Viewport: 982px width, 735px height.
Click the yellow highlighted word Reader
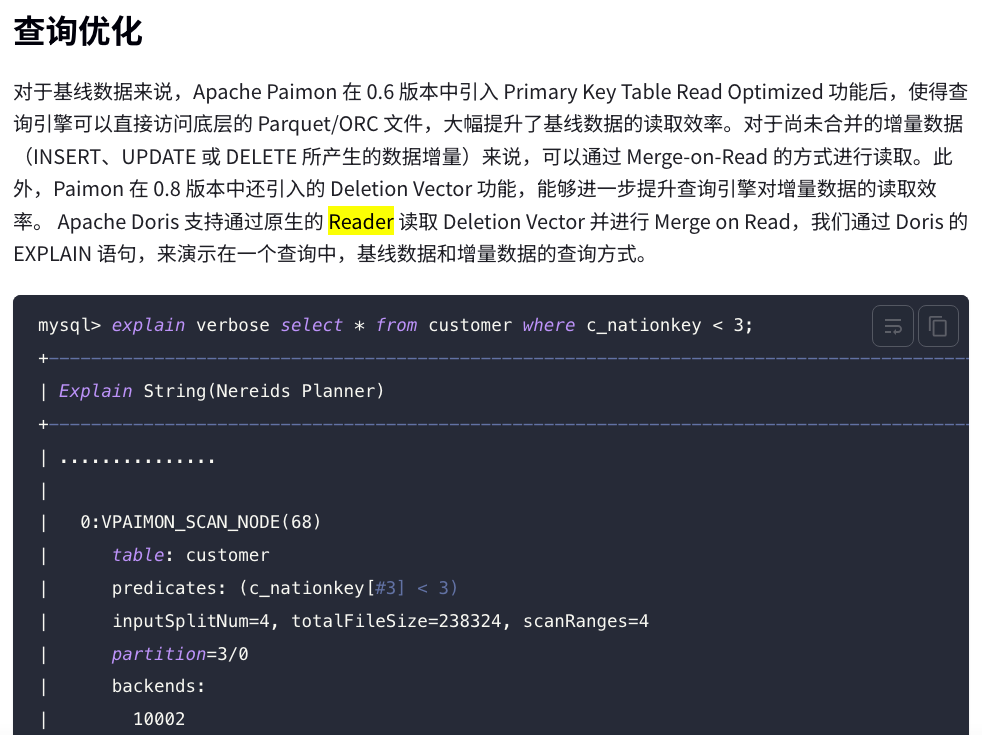point(361,221)
